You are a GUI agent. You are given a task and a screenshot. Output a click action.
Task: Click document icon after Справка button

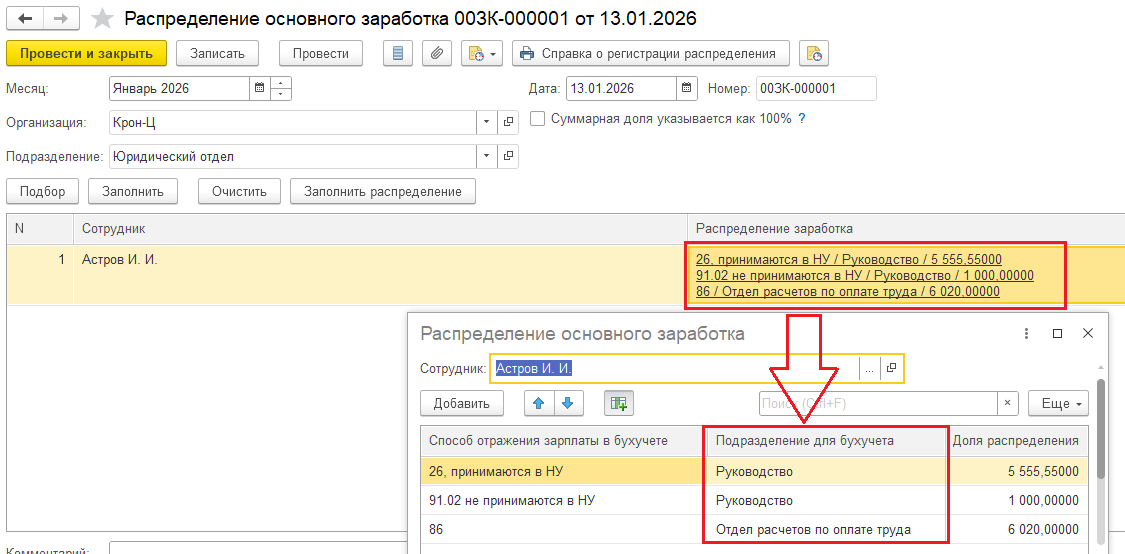pyautogui.click(x=814, y=53)
